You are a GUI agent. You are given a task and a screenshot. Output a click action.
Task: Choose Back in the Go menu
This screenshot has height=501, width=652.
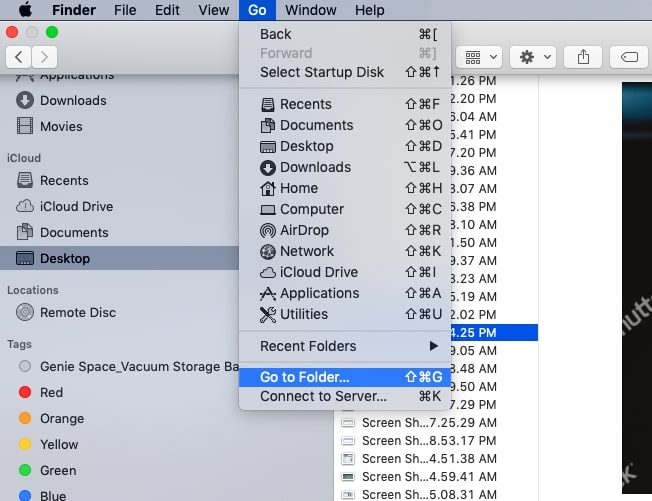pos(345,34)
